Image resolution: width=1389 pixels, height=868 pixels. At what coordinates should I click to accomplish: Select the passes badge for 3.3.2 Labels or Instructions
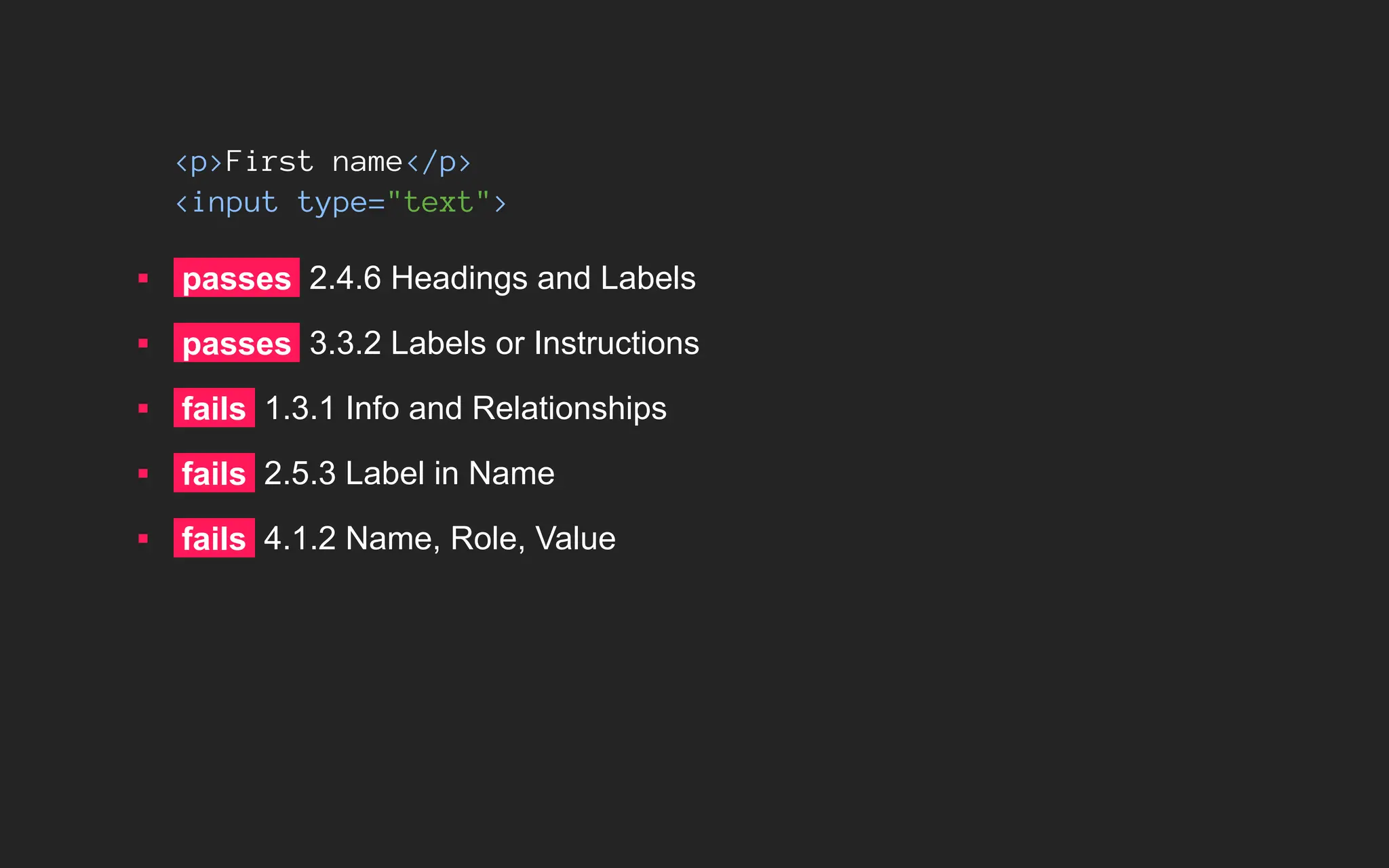pyautogui.click(x=236, y=343)
